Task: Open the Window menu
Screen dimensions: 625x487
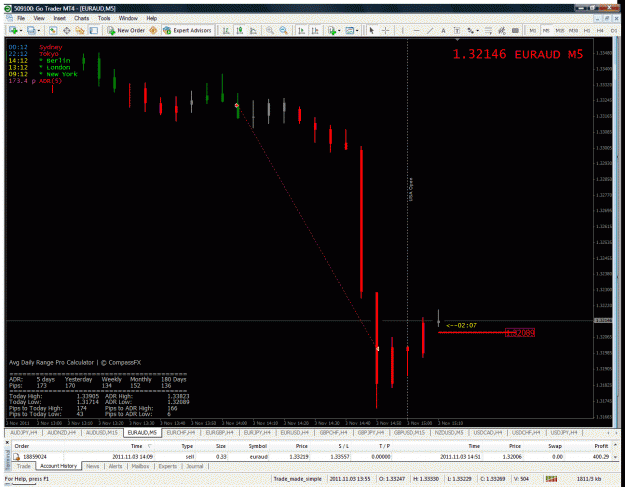Action: tap(128, 18)
